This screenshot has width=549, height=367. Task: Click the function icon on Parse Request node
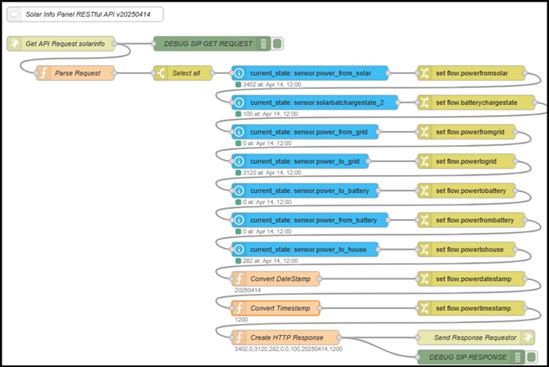coord(44,73)
